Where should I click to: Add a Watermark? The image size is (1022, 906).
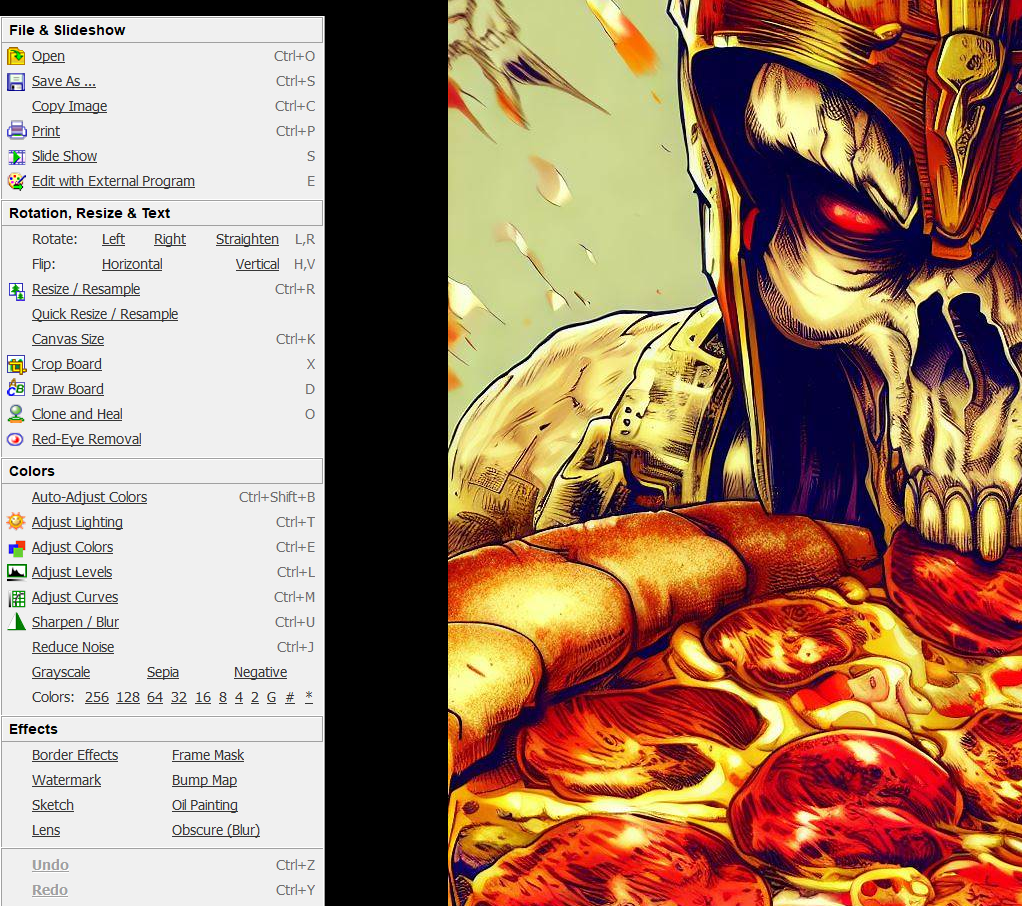(66, 780)
